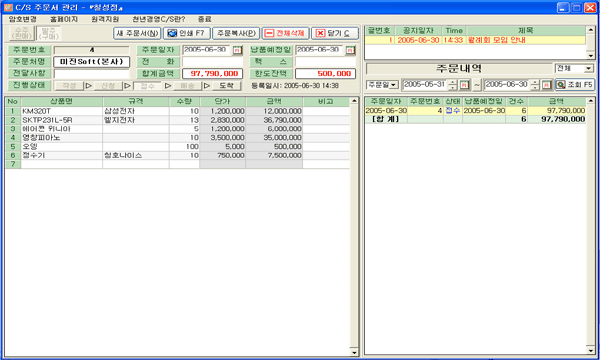Open calendar picker next to 주문일자 date
Image resolution: width=600 pixels, height=360 pixels.
click(237, 50)
